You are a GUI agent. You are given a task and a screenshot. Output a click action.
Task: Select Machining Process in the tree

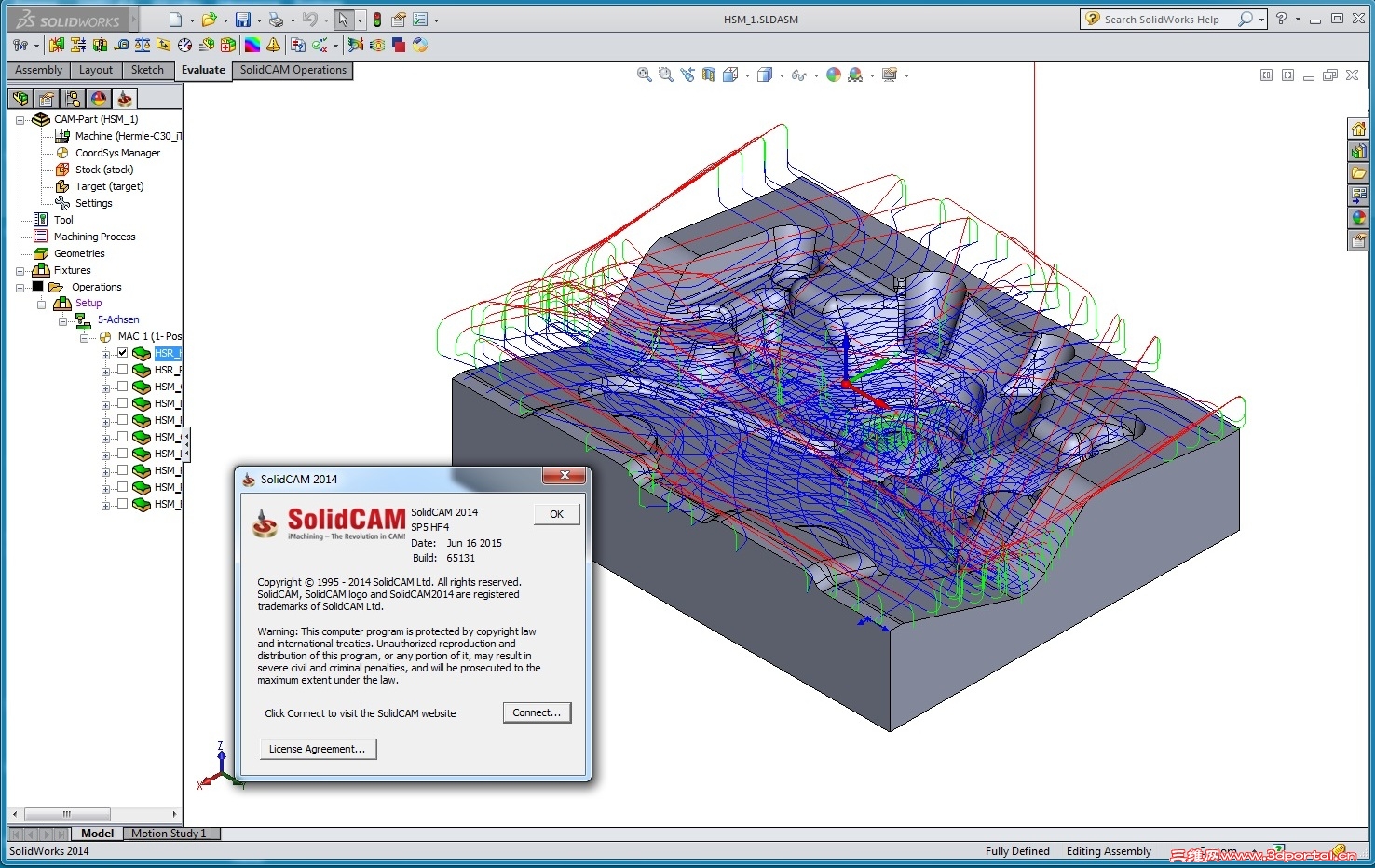pyautogui.click(x=85, y=237)
